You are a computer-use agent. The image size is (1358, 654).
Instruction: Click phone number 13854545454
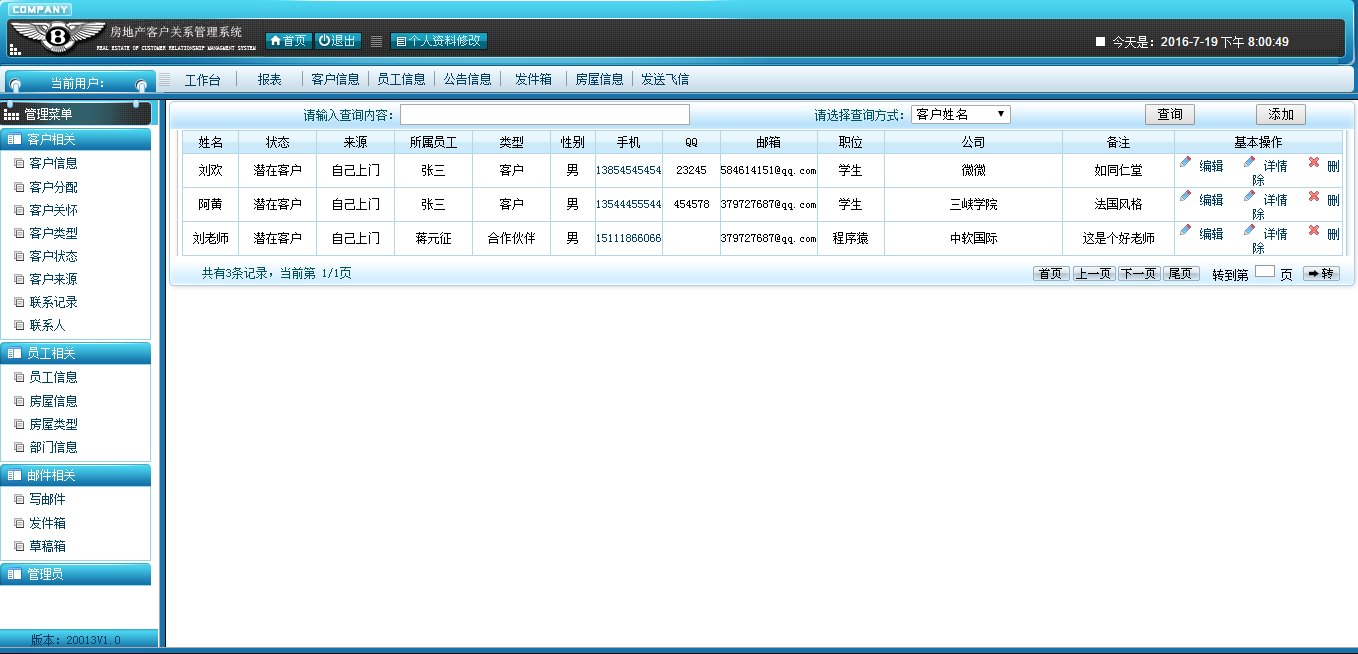pos(628,171)
